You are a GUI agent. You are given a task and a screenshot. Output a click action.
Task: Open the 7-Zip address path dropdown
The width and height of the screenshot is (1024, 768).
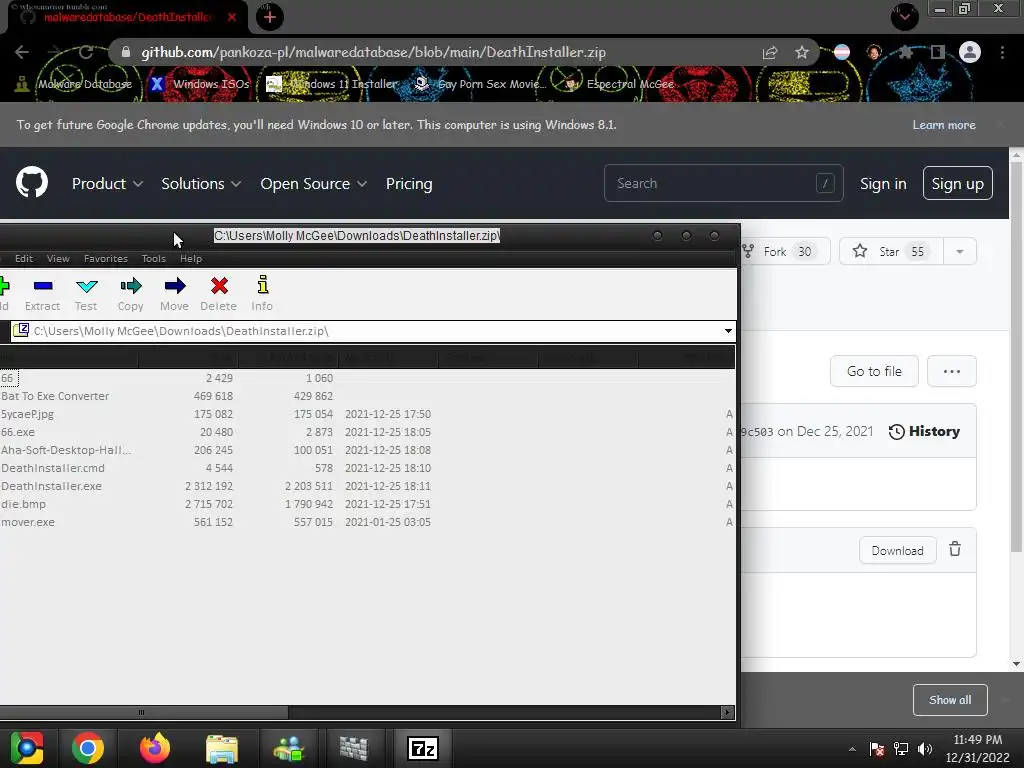coord(728,330)
